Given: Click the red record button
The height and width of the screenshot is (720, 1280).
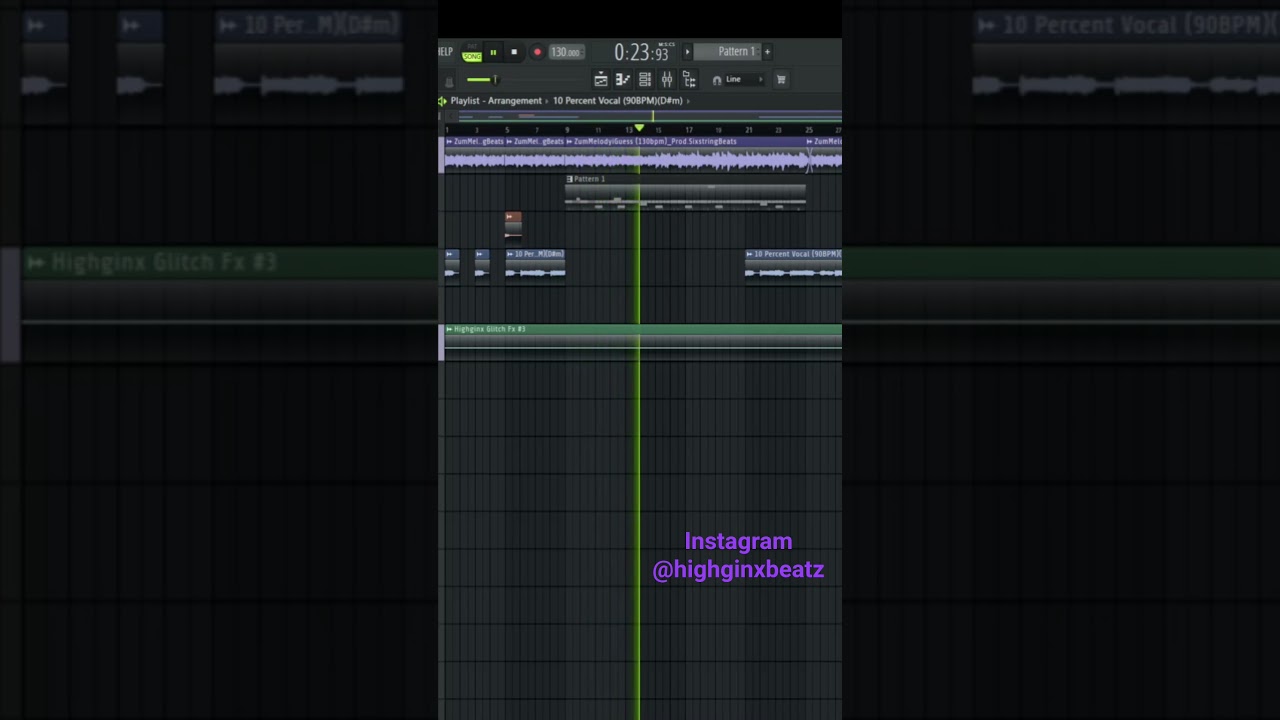Looking at the screenshot, I should [x=537, y=52].
